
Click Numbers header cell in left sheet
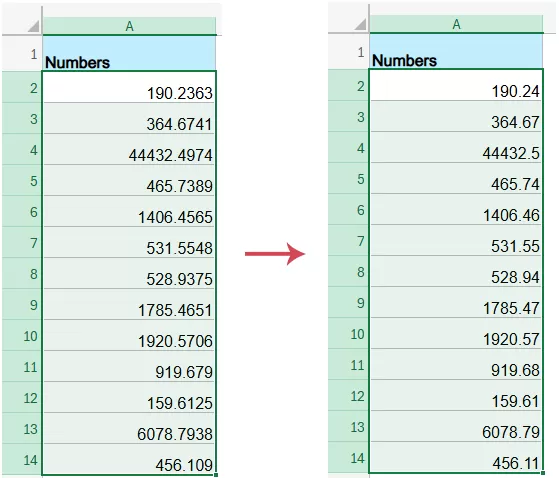(x=129, y=53)
